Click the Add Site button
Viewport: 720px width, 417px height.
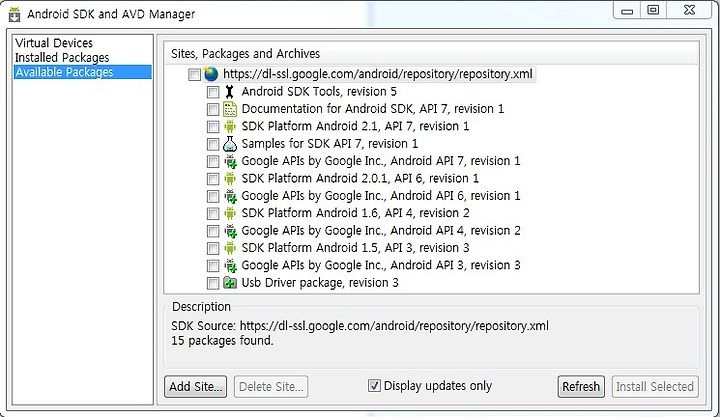(196, 387)
